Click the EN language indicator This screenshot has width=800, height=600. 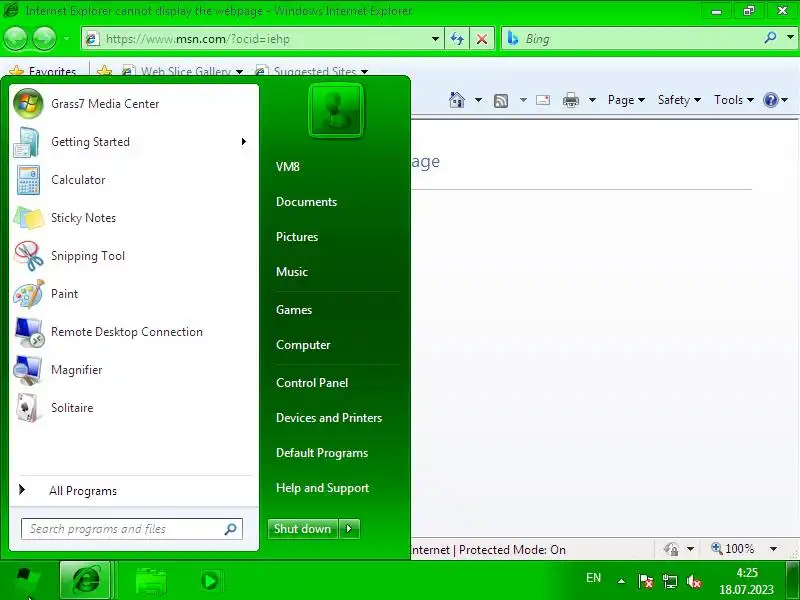point(593,578)
